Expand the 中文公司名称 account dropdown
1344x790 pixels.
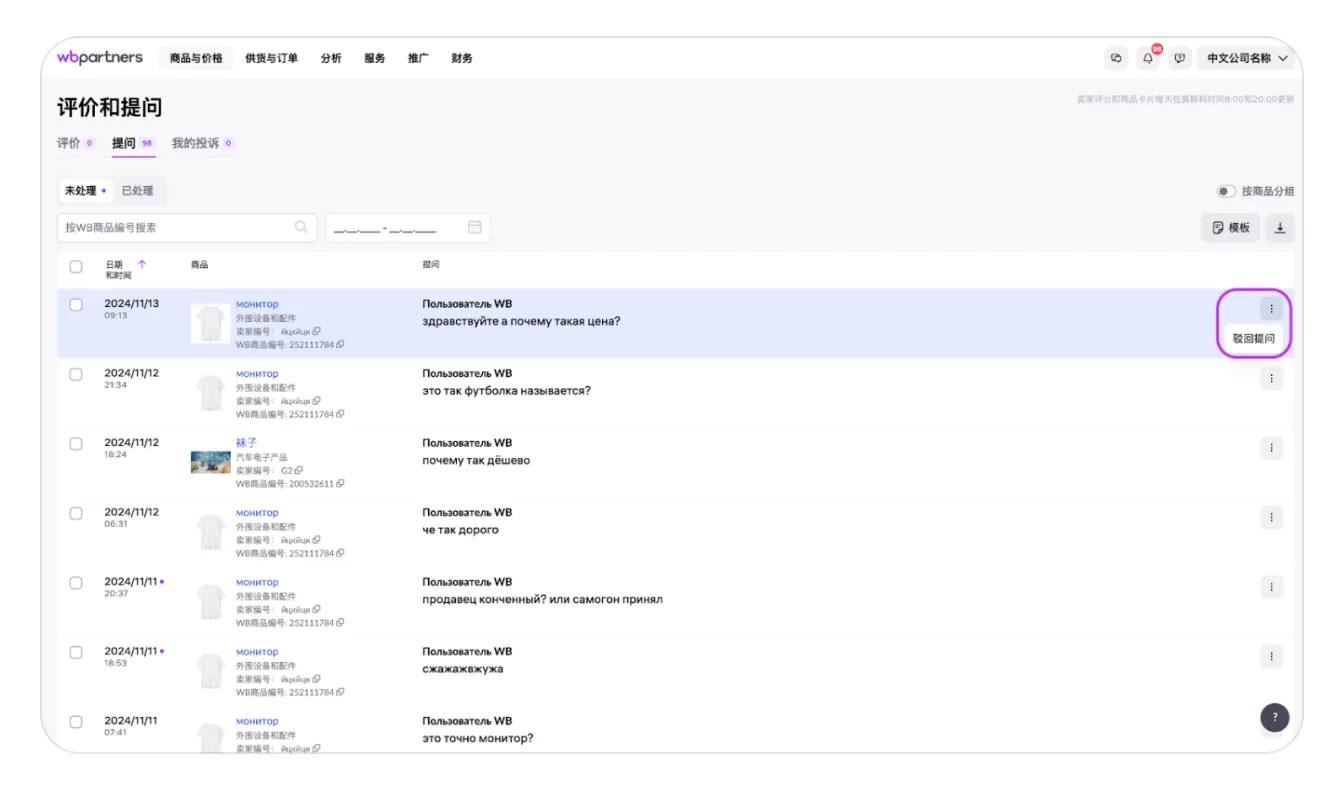[x=1248, y=59]
